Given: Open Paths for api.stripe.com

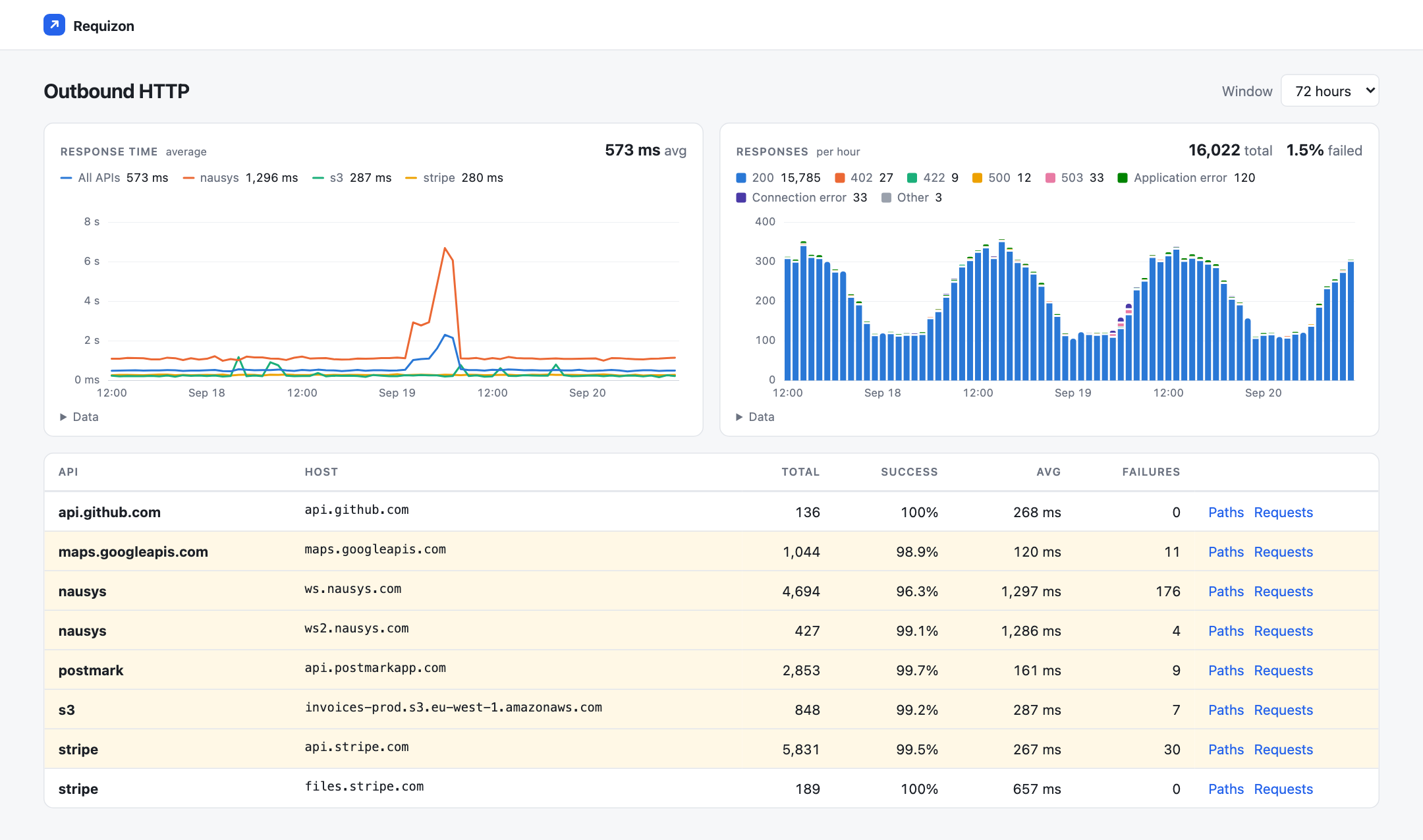Looking at the screenshot, I should [1226, 750].
